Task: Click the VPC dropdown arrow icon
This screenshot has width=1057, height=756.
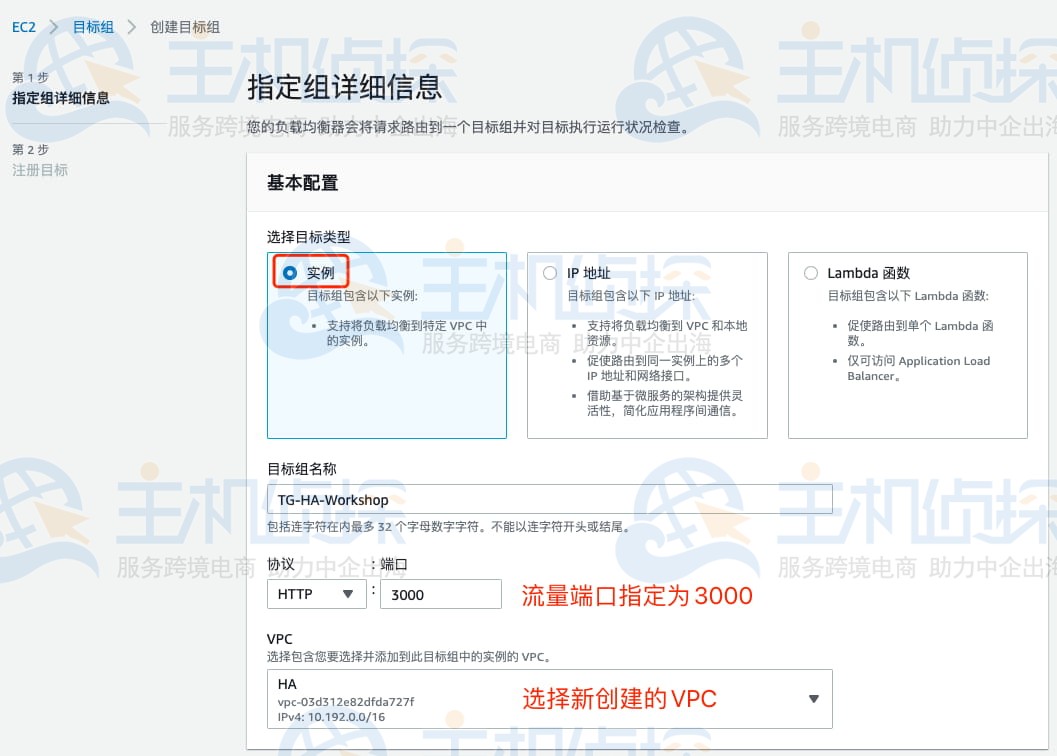Action: [x=813, y=699]
